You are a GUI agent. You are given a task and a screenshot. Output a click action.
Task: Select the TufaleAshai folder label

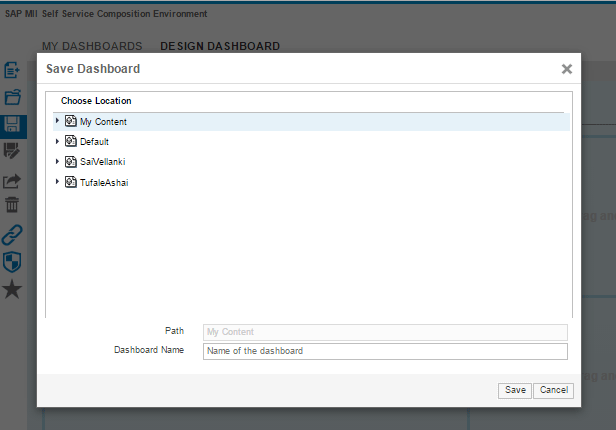pyautogui.click(x=104, y=182)
